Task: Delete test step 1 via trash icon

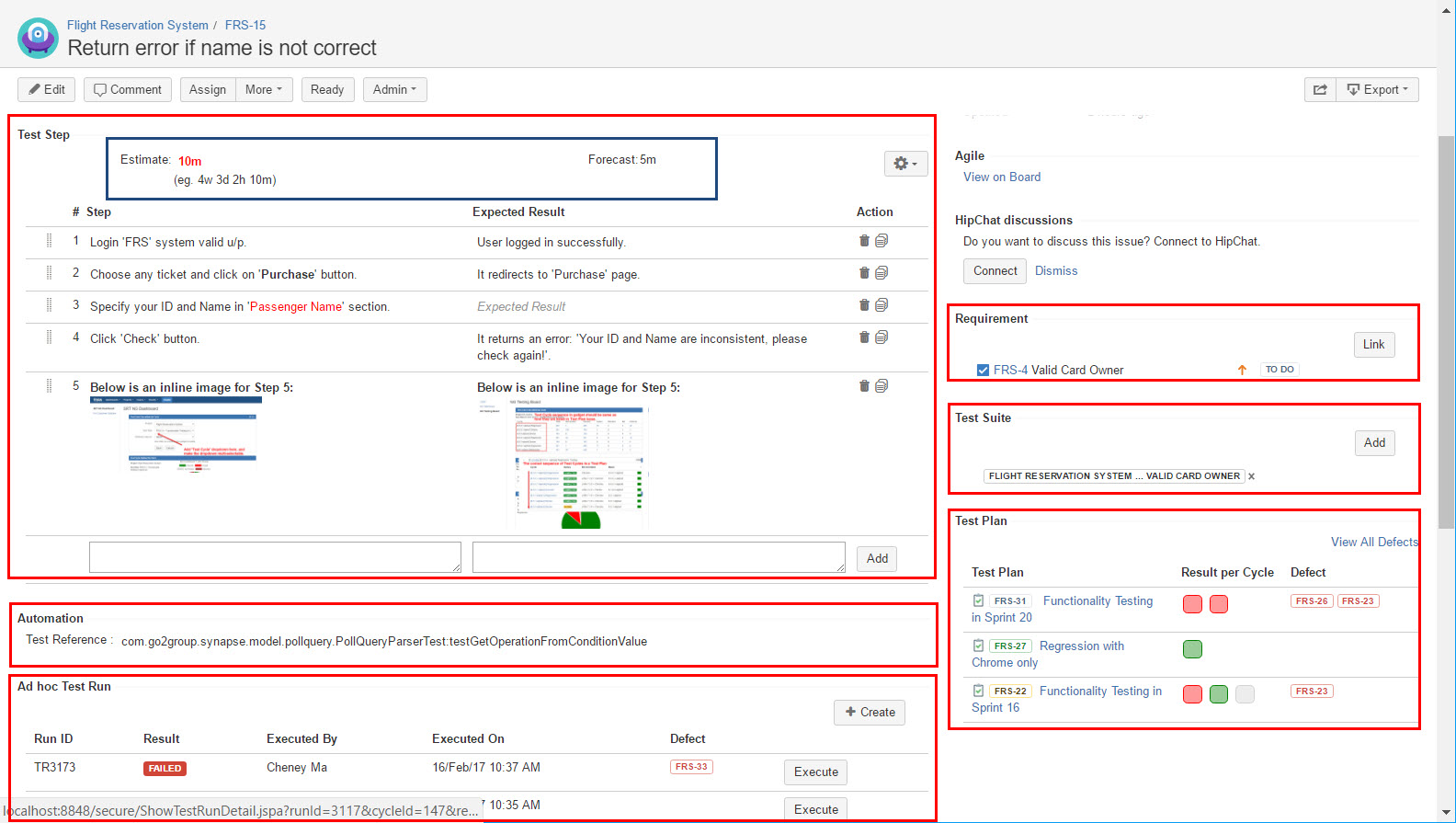Action: pos(864,241)
